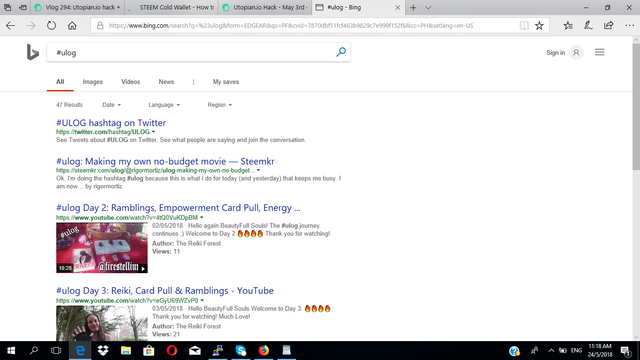This screenshot has height=360, width=640.
Task: Open Skype from taskbar
Action: click(241, 351)
